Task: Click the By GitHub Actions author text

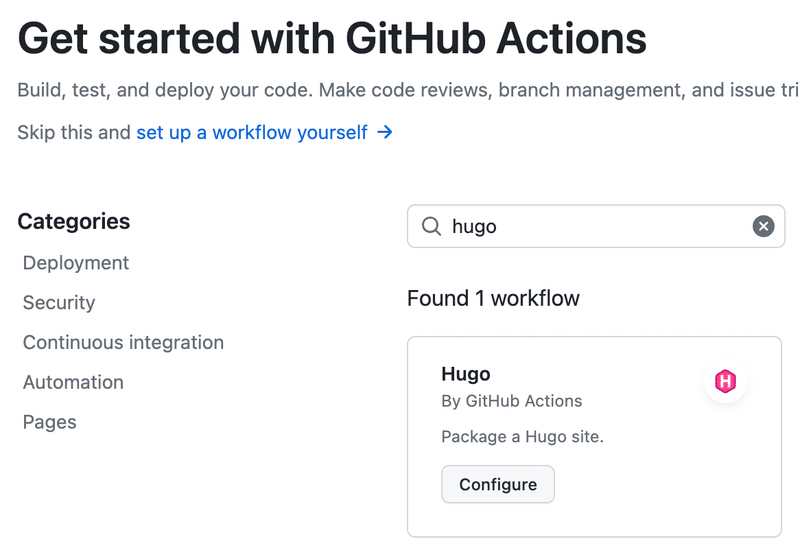Action: [x=511, y=401]
